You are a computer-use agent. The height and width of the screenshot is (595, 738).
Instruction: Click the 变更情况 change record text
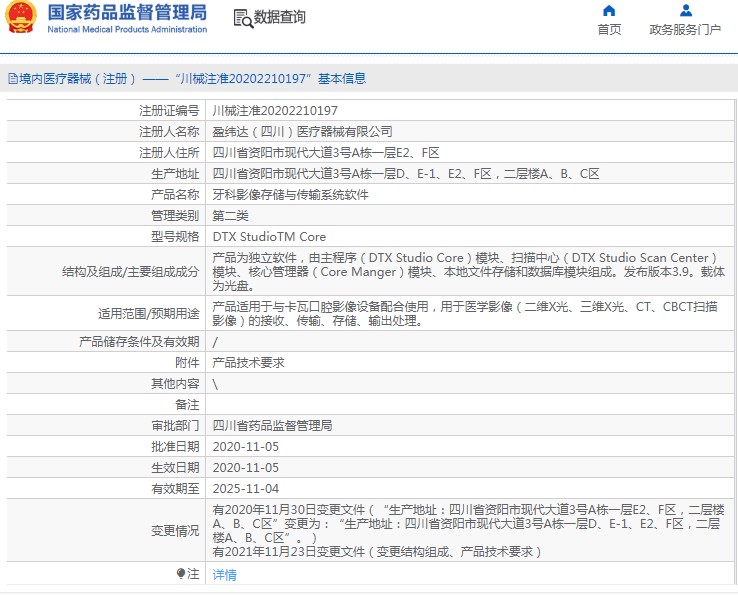click(x=468, y=531)
